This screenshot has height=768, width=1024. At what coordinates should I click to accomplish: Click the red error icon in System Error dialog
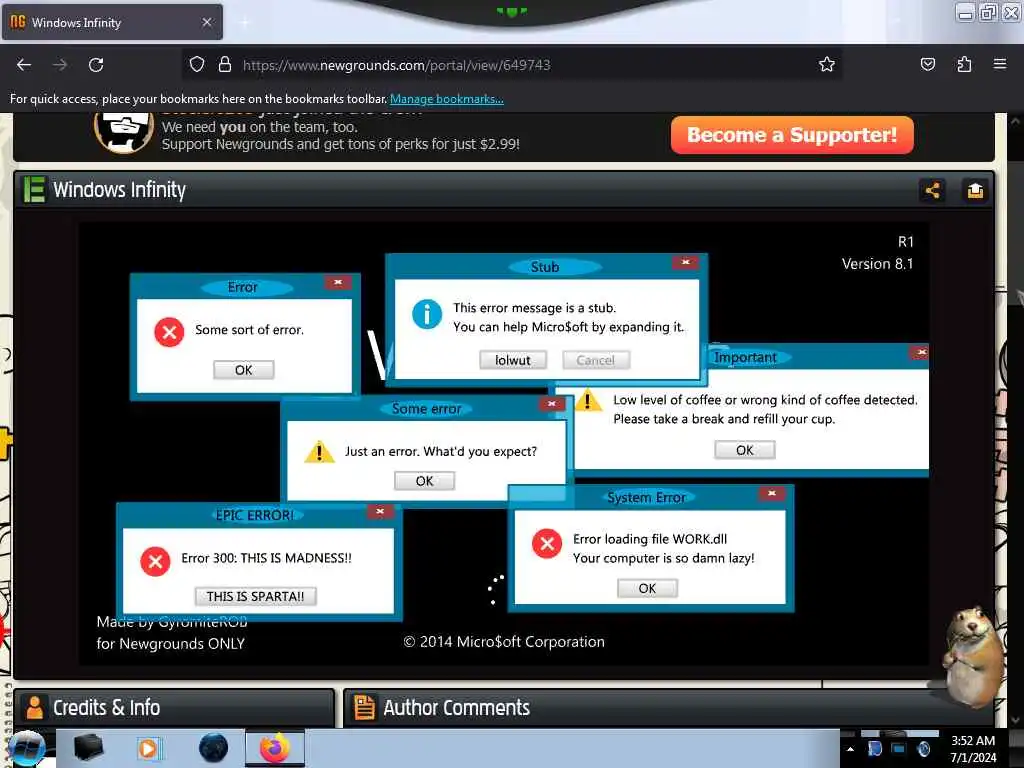point(547,543)
